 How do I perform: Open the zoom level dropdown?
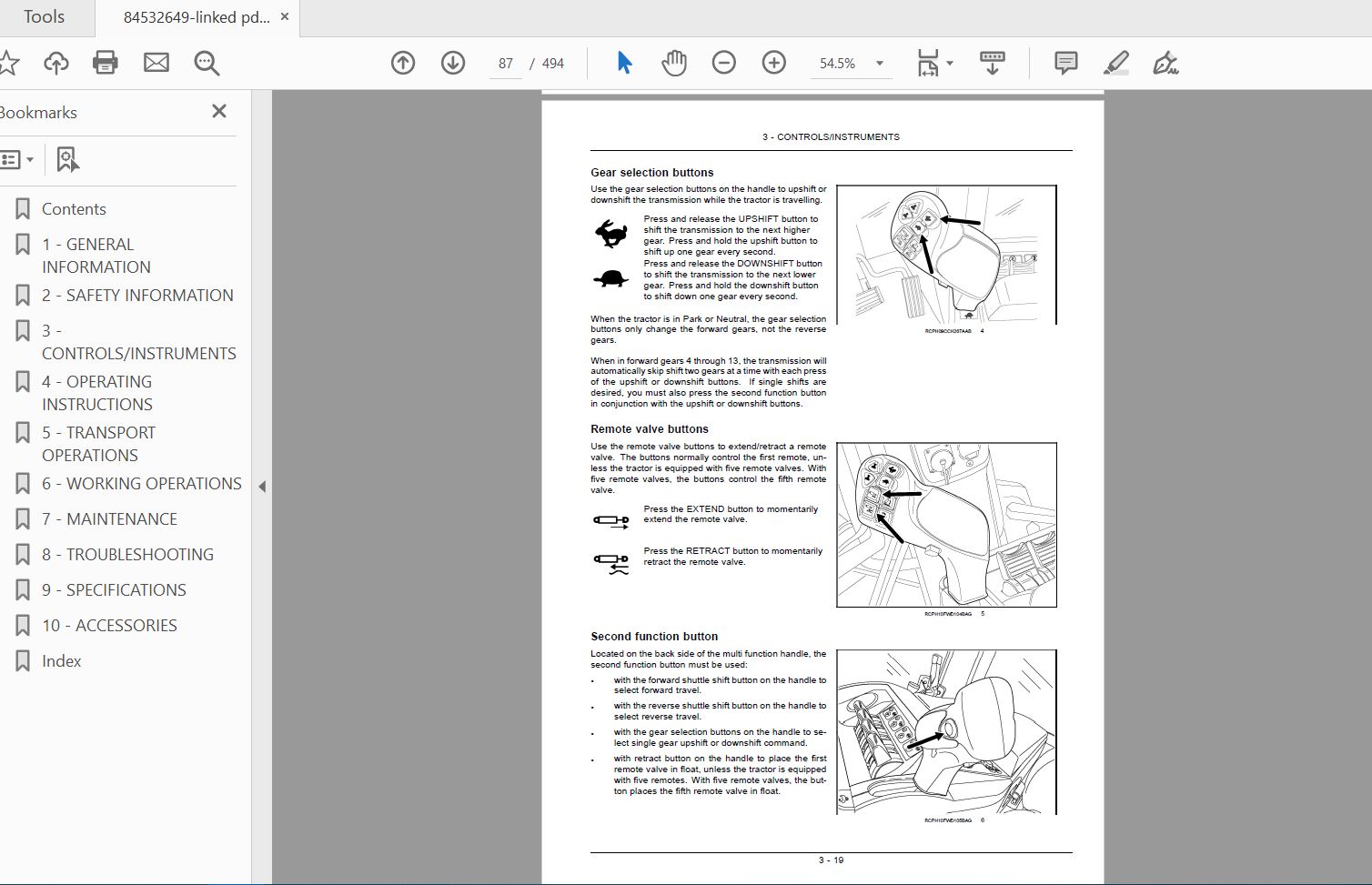[x=879, y=64]
